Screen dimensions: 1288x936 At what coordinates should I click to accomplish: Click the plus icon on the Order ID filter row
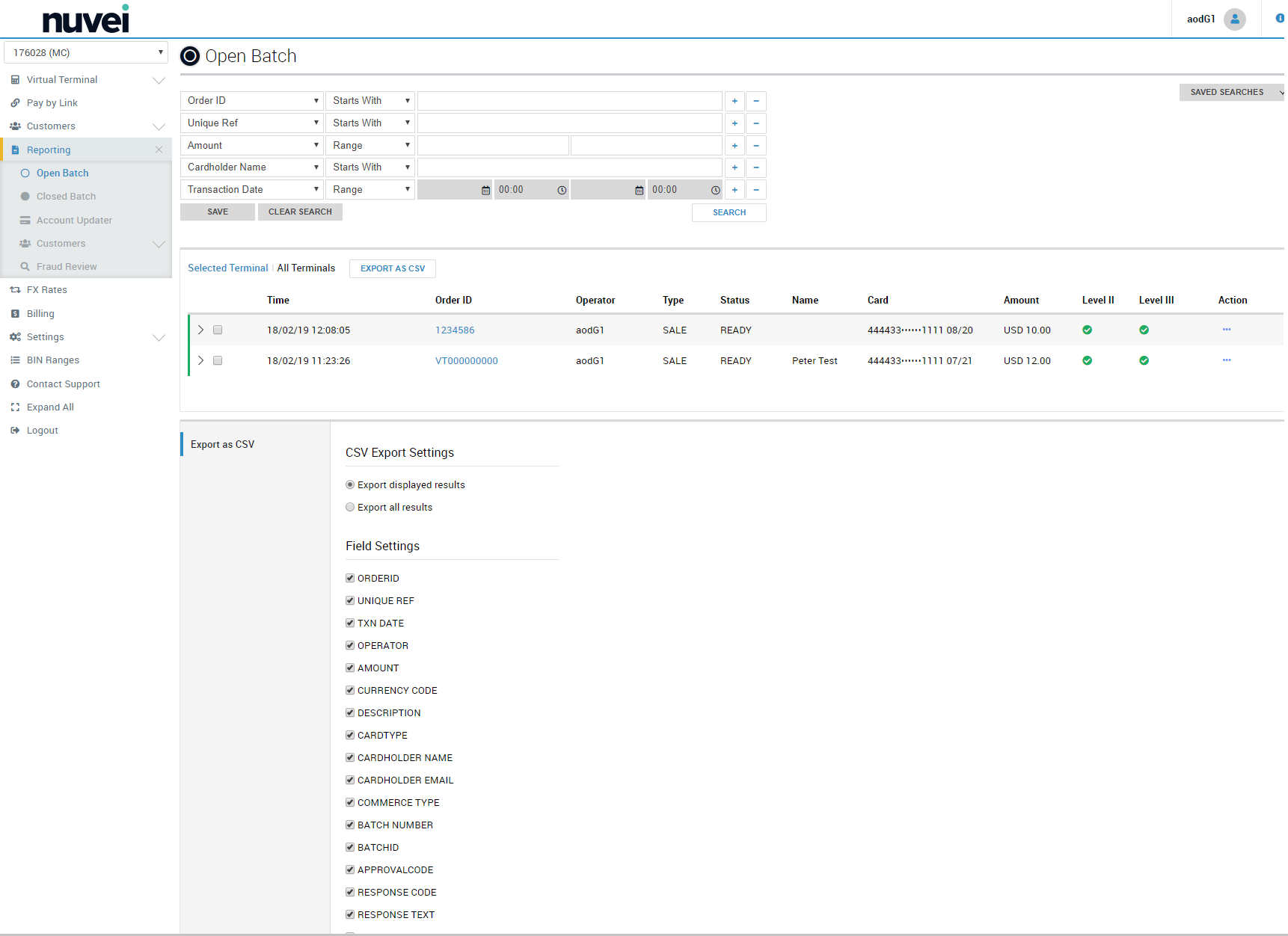[x=735, y=101]
